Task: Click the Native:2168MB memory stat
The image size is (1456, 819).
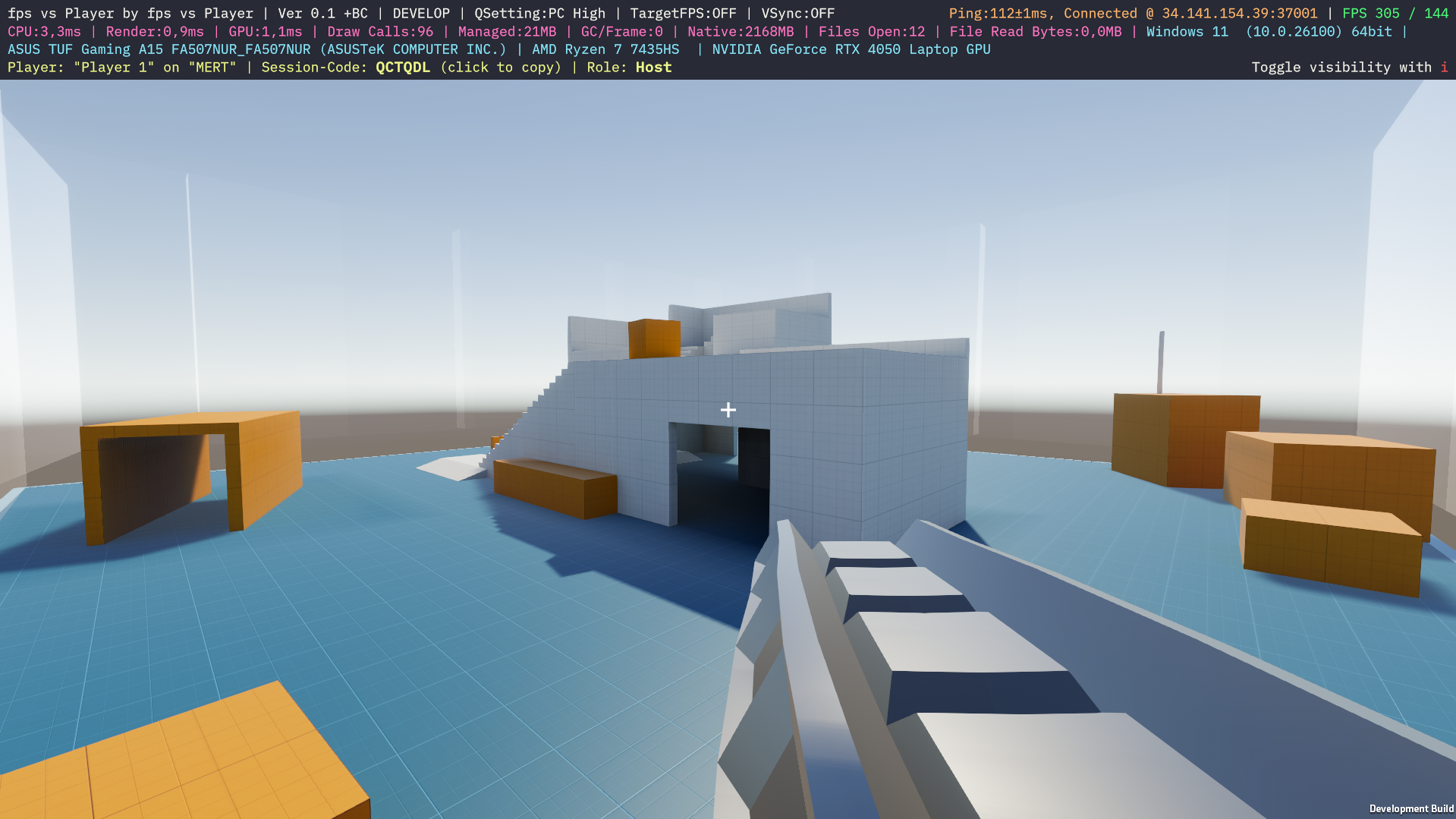Action: pyautogui.click(x=741, y=32)
